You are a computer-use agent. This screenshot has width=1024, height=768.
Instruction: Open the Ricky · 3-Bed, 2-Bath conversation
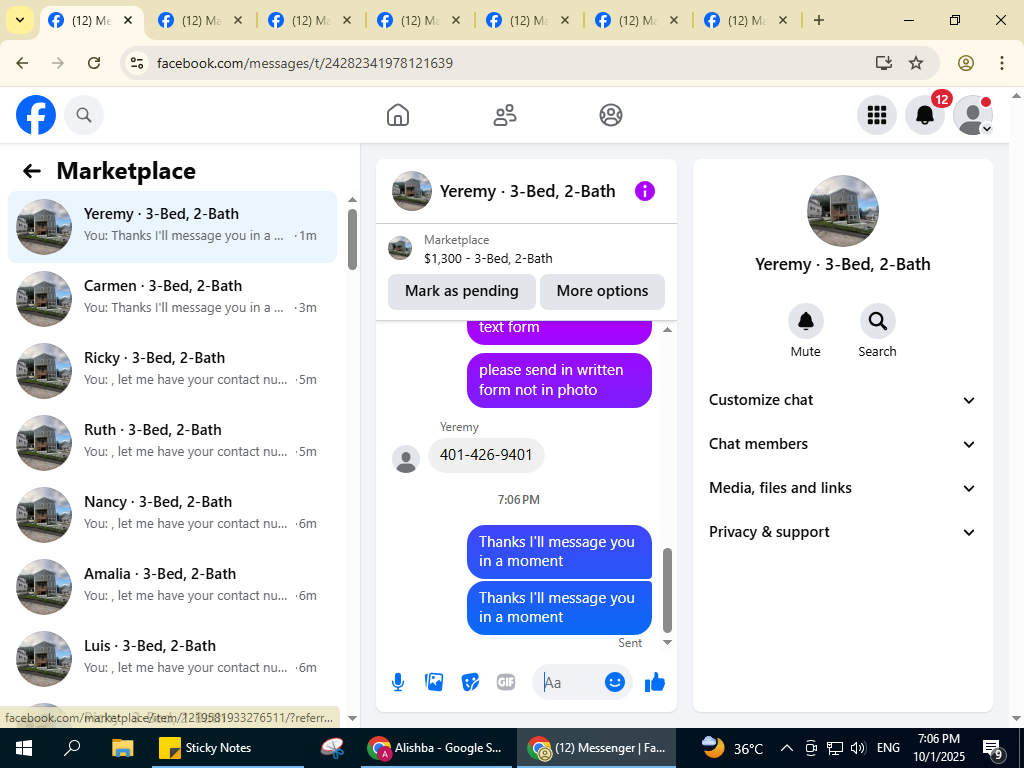172,369
